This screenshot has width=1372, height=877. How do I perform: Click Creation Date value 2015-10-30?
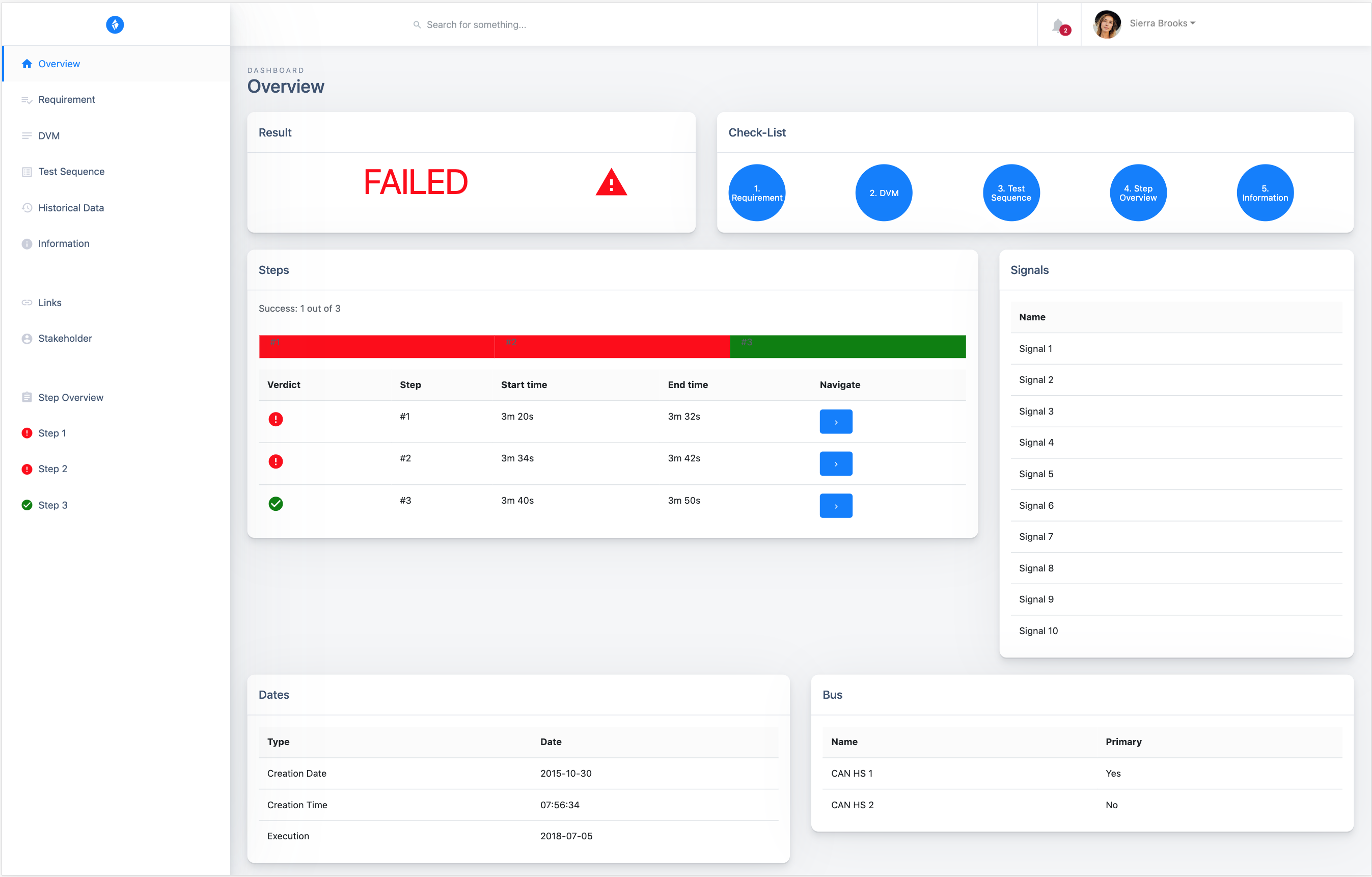click(x=566, y=773)
